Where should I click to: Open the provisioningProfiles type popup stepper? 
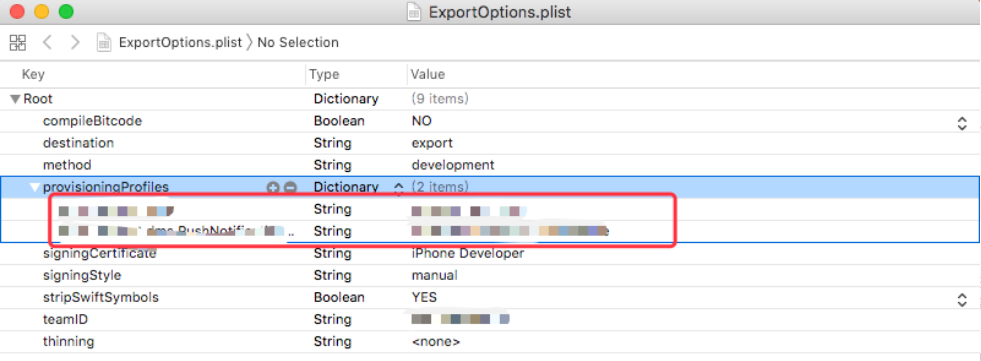(398, 187)
